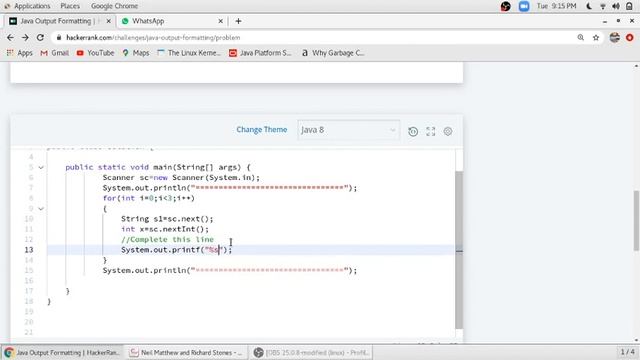This screenshot has width=640, height=360.
Task: Switch to Java Output Formatting tab
Action: [x=60, y=21]
